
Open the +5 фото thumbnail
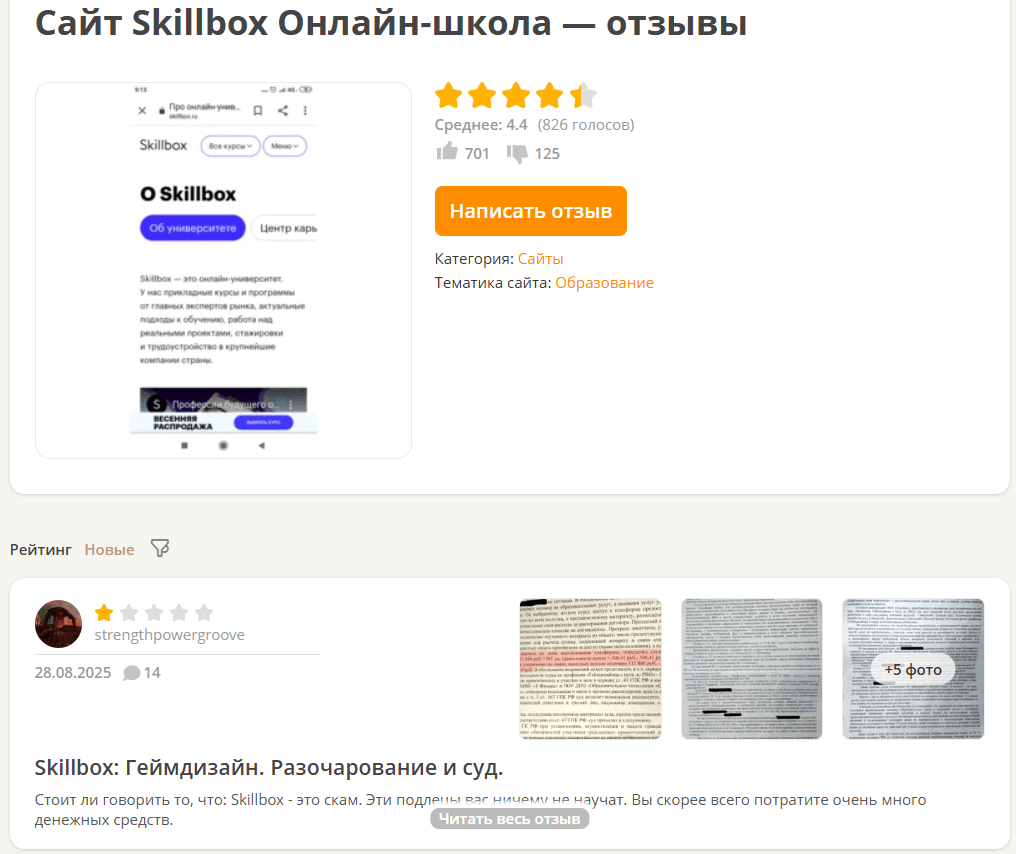[913, 669]
